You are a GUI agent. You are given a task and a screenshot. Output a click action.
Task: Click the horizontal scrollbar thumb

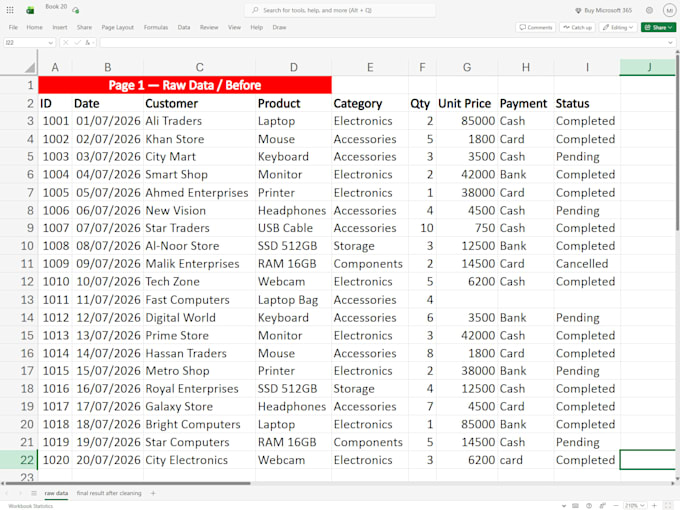click(x=127, y=483)
